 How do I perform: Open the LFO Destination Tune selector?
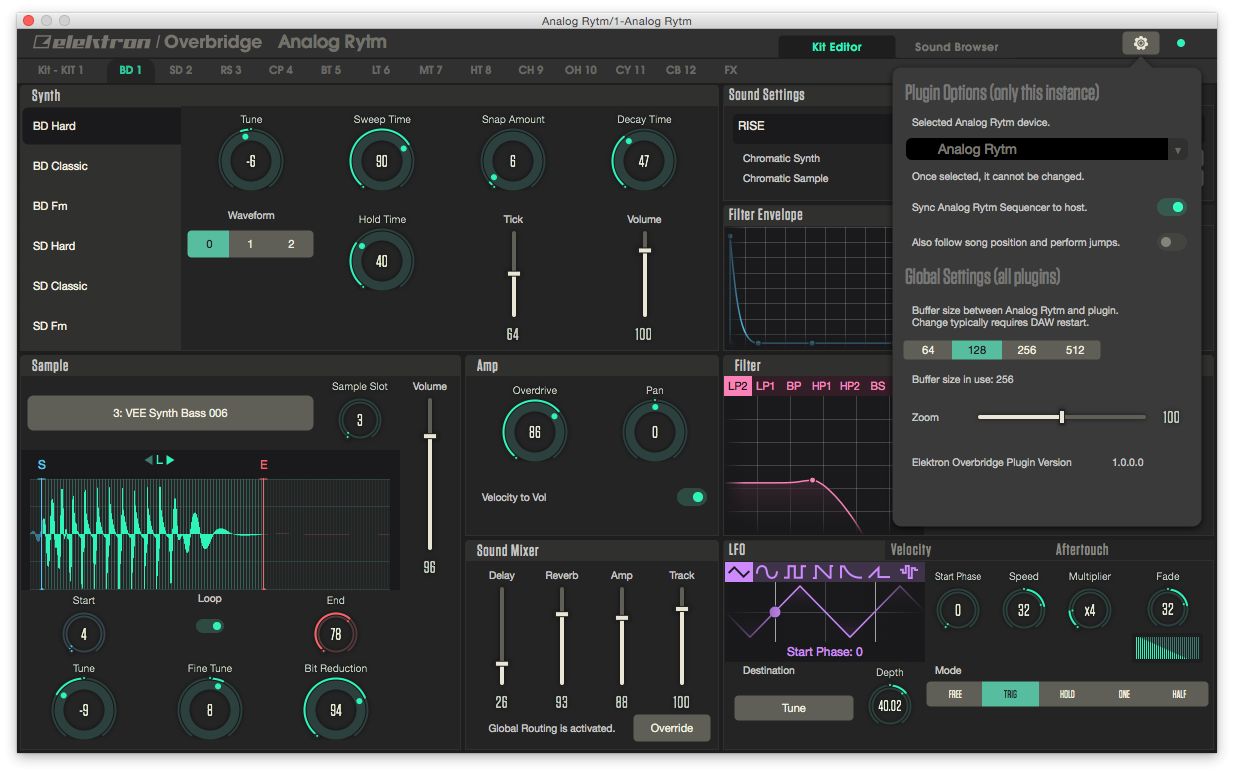click(794, 708)
